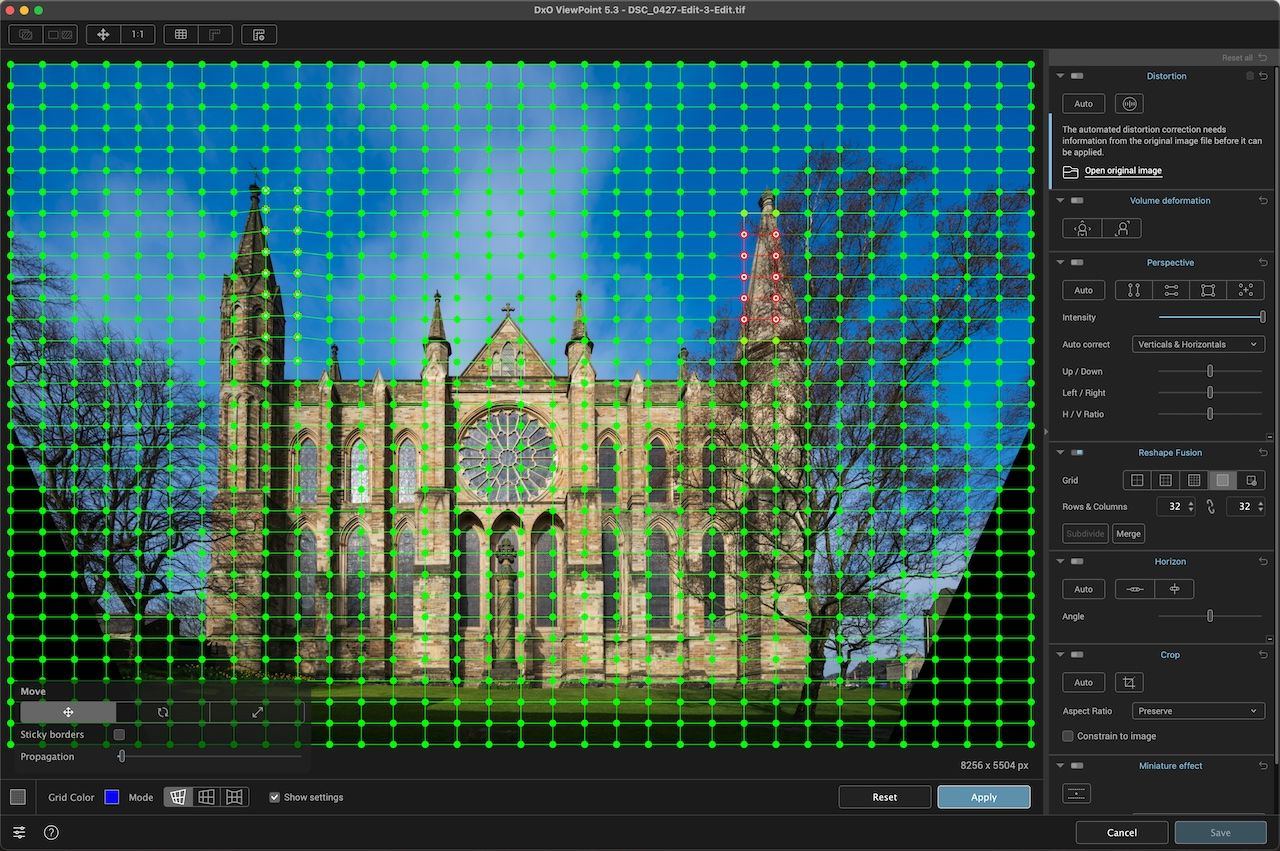Select the single image view icon in top toolbar
This screenshot has width=1280, height=851.
pyautogui.click(x=26, y=34)
